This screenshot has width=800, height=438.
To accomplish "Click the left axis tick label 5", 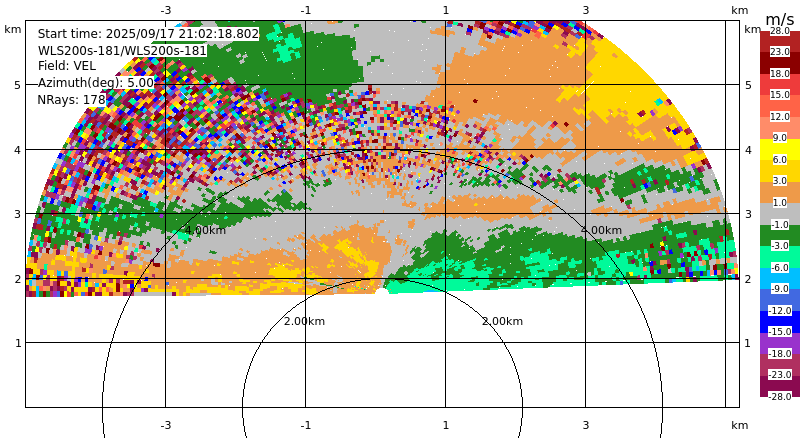I will point(18,85).
